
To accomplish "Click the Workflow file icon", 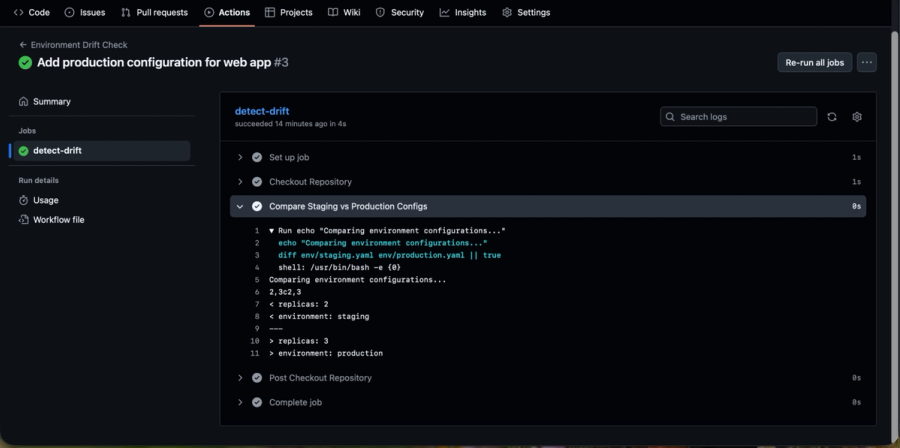I will [24, 220].
